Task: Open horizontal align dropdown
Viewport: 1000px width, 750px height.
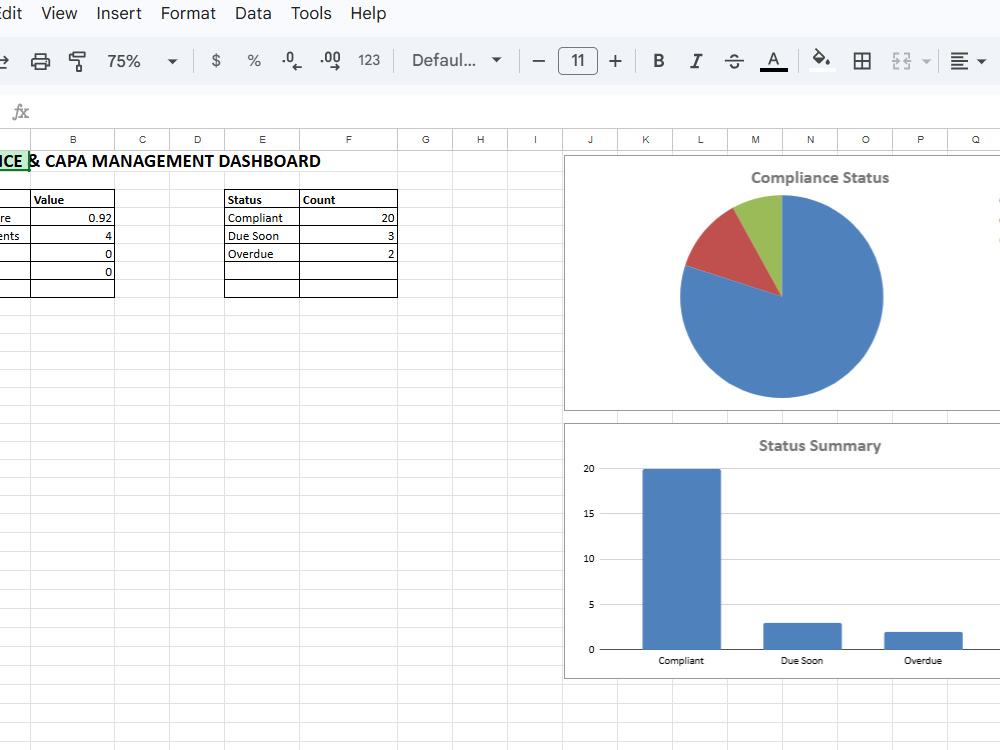Action: [x=967, y=61]
